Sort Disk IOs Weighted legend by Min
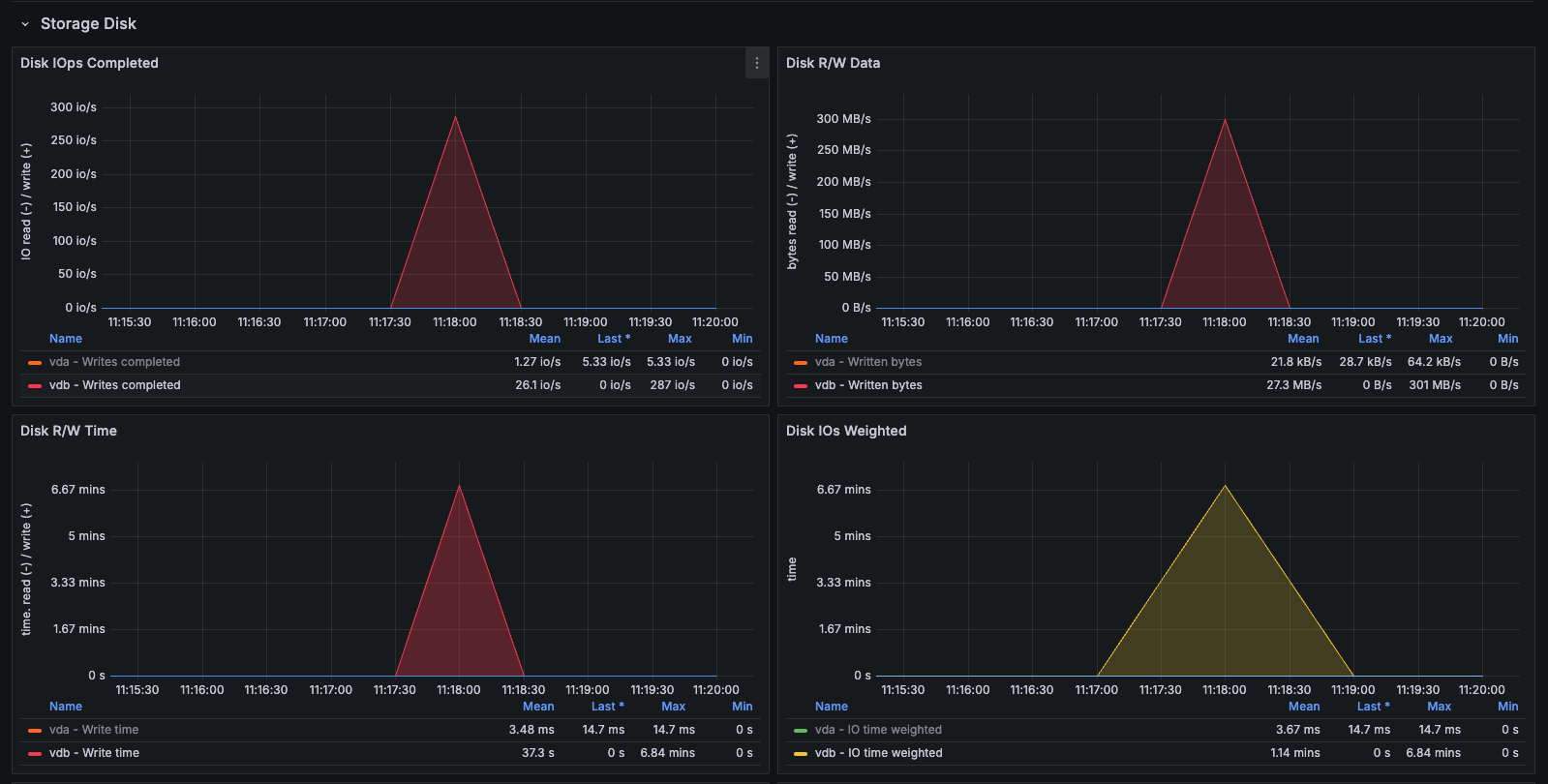This screenshot has height=784, width=1548. point(1507,707)
